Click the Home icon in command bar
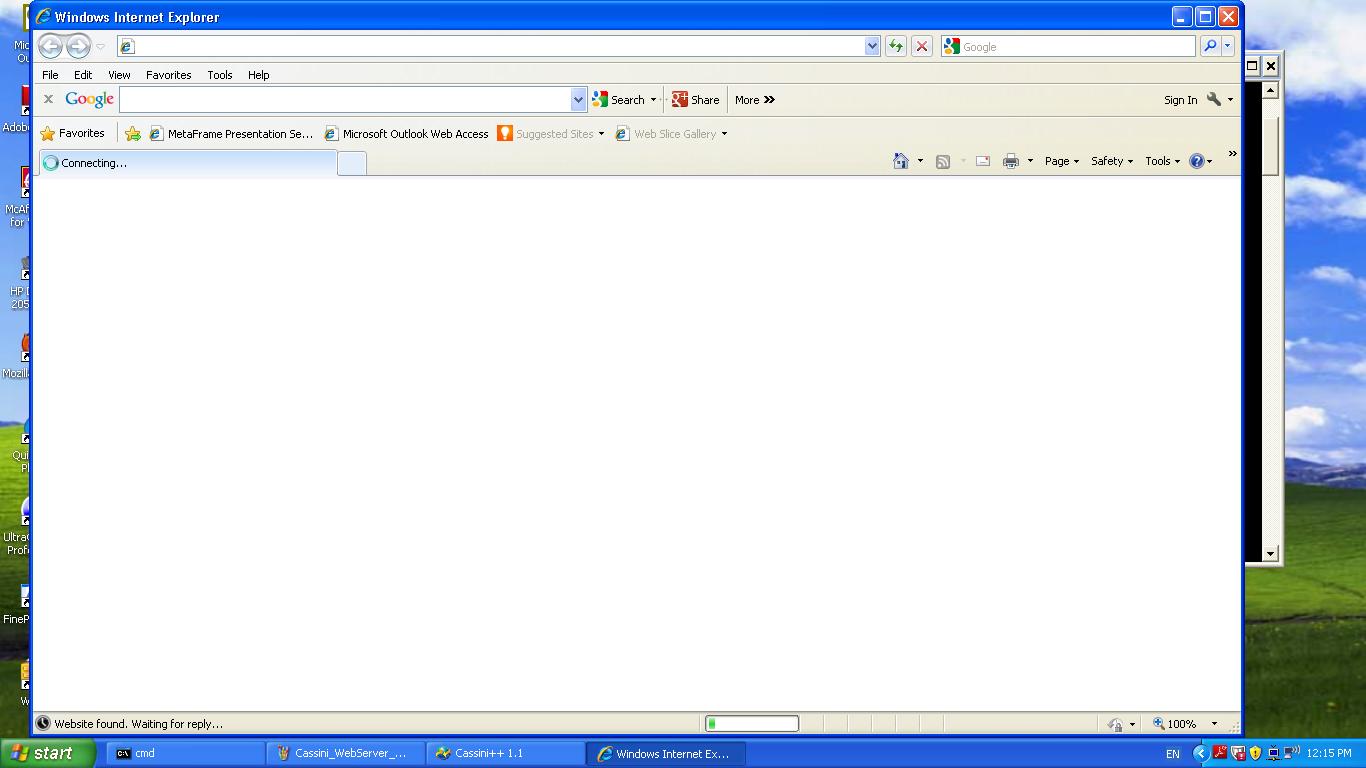 (901, 161)
